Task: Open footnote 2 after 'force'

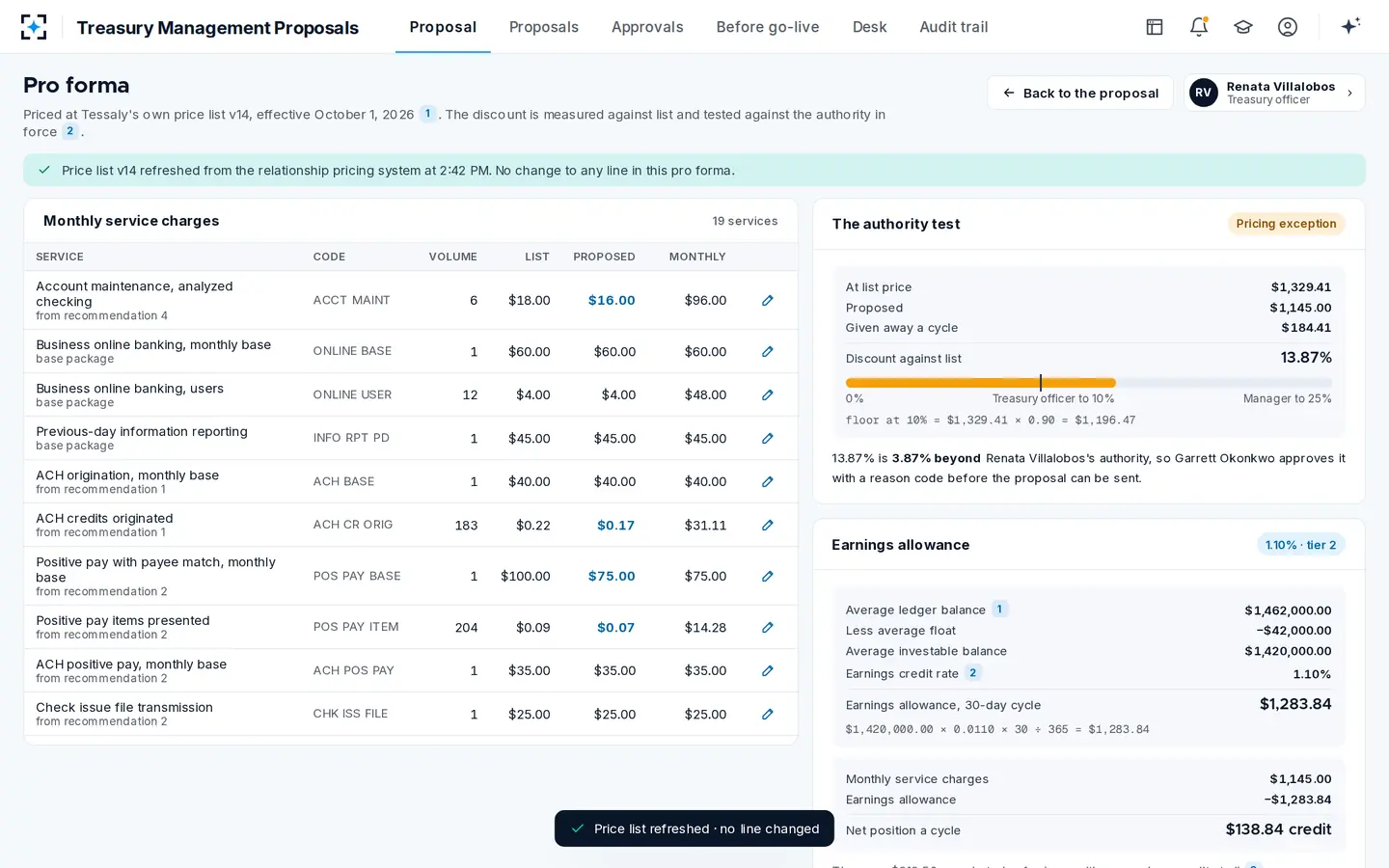Action: (x=70, y=131)
